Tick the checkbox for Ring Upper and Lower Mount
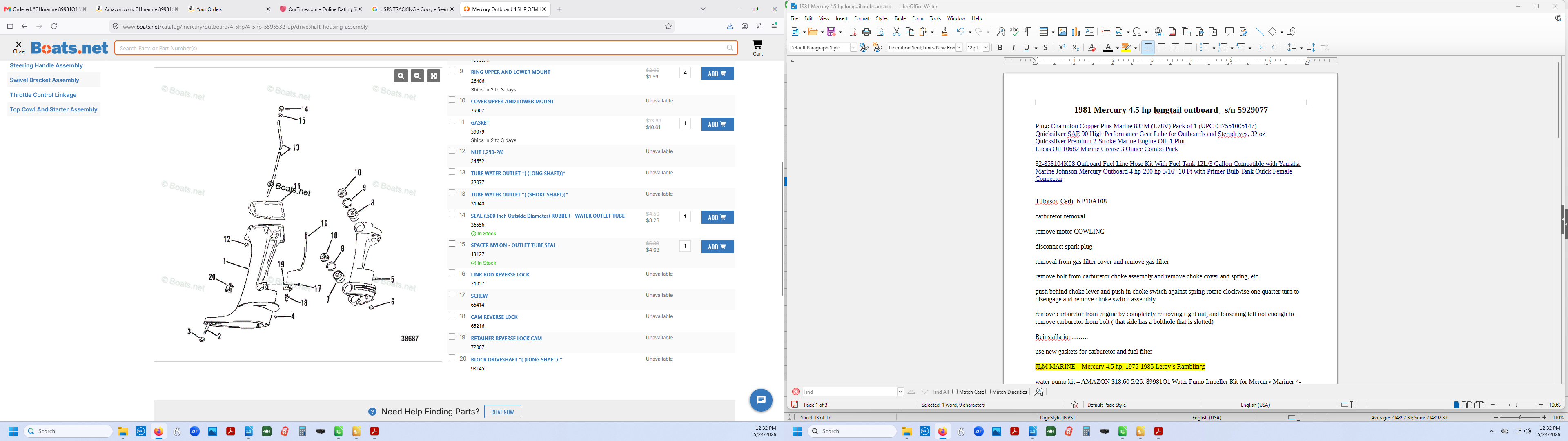The width and height of the screenshot is (1568, 441). pyautogui.click(x=452, y=71)
